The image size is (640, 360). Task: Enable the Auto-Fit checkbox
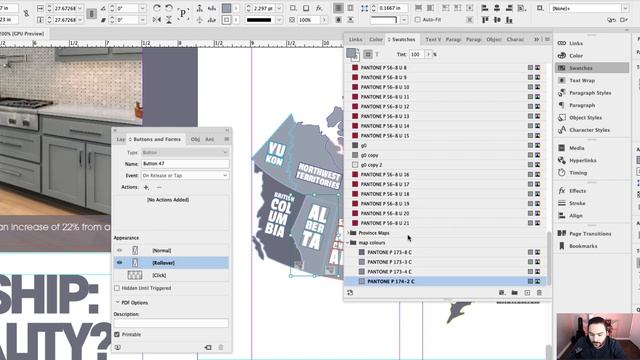(x=417, y=20)
